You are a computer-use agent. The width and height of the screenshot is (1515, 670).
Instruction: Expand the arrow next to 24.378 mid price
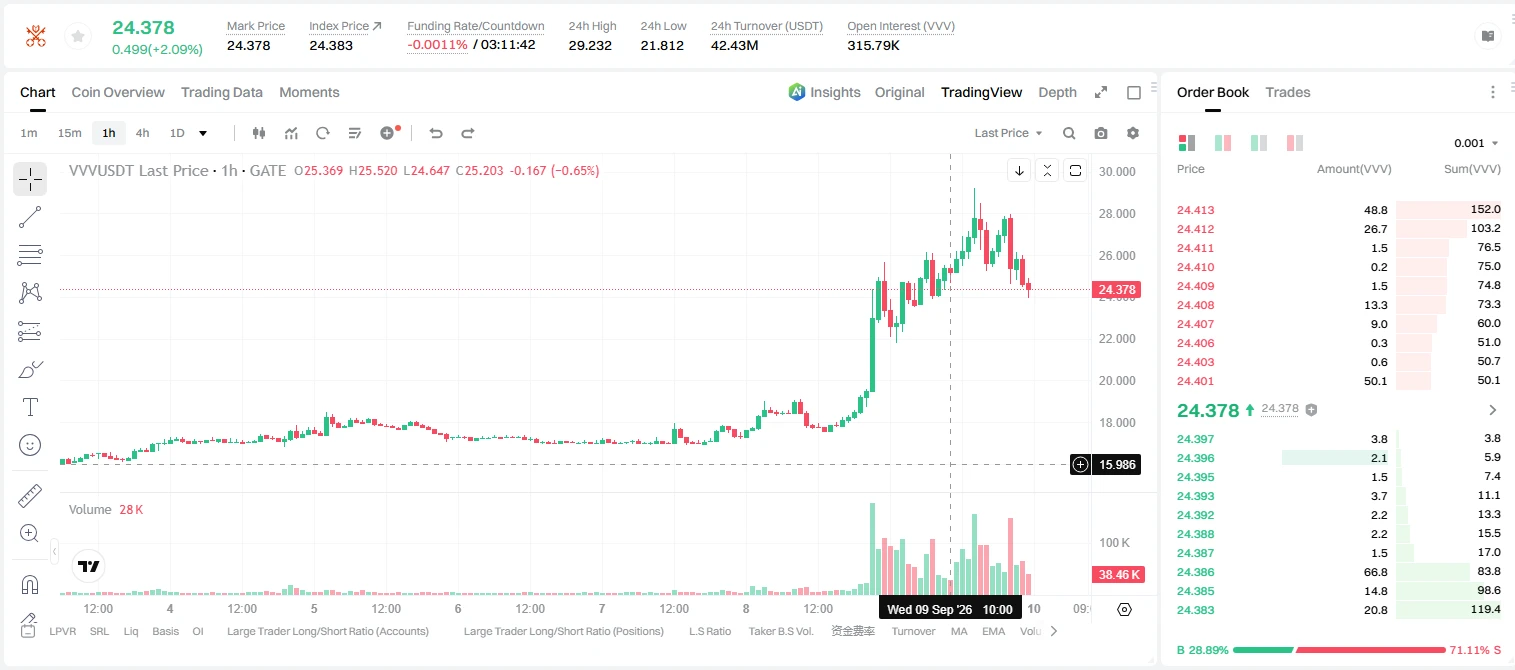coord(1493,410)
